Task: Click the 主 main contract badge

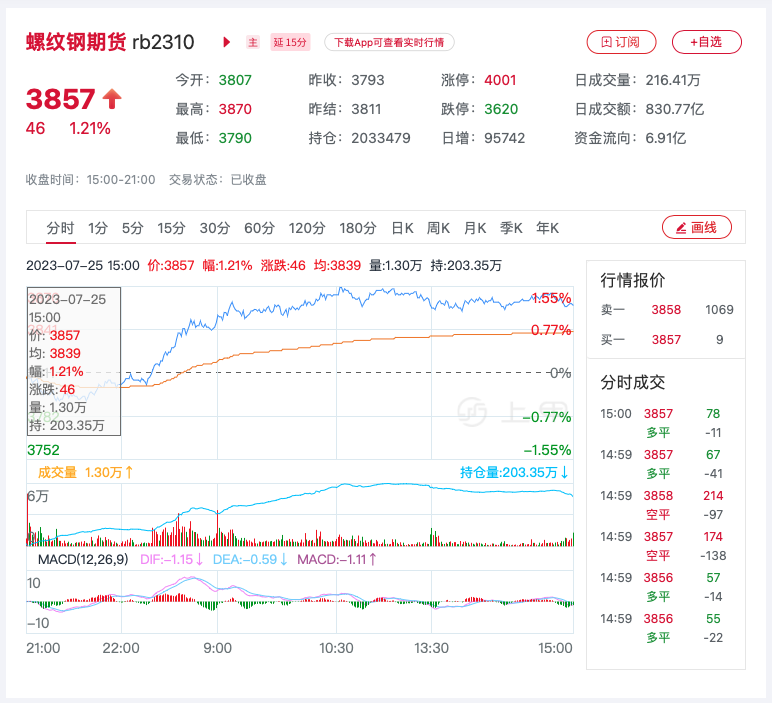Action: point(253,42)
